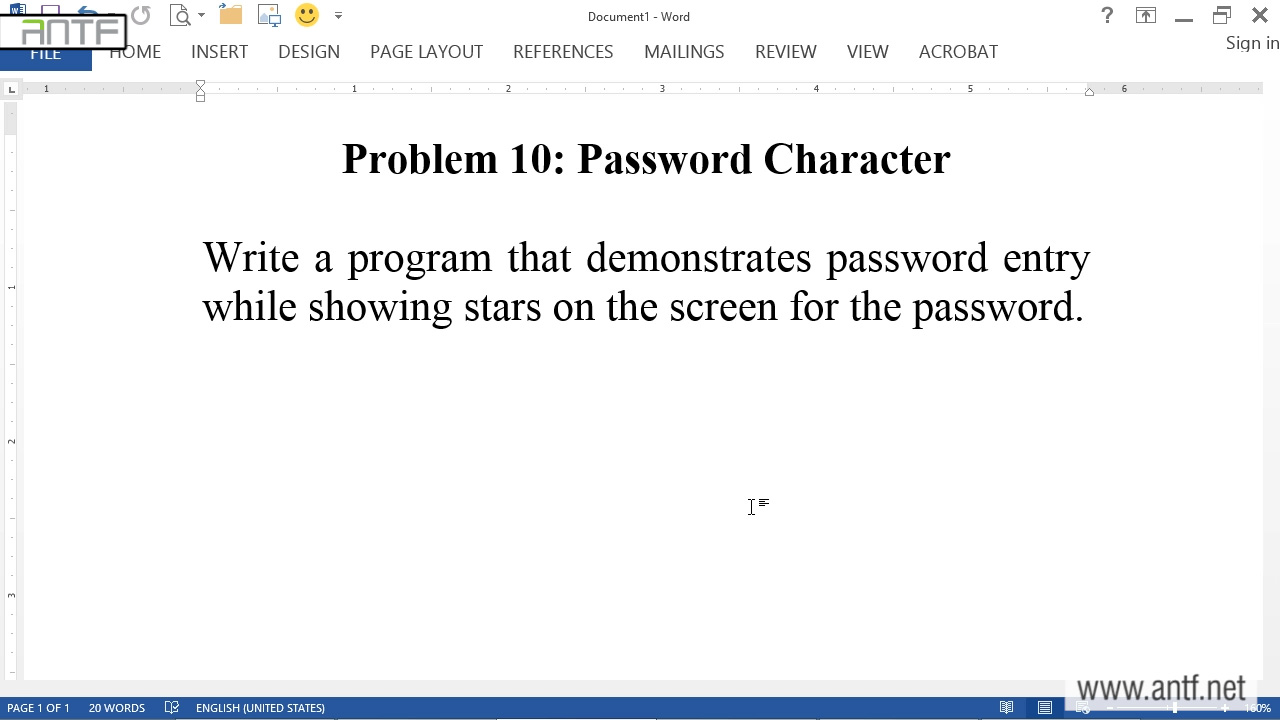Click the proofing errors book icon
1280x720 pixels.
pos(172,708)
